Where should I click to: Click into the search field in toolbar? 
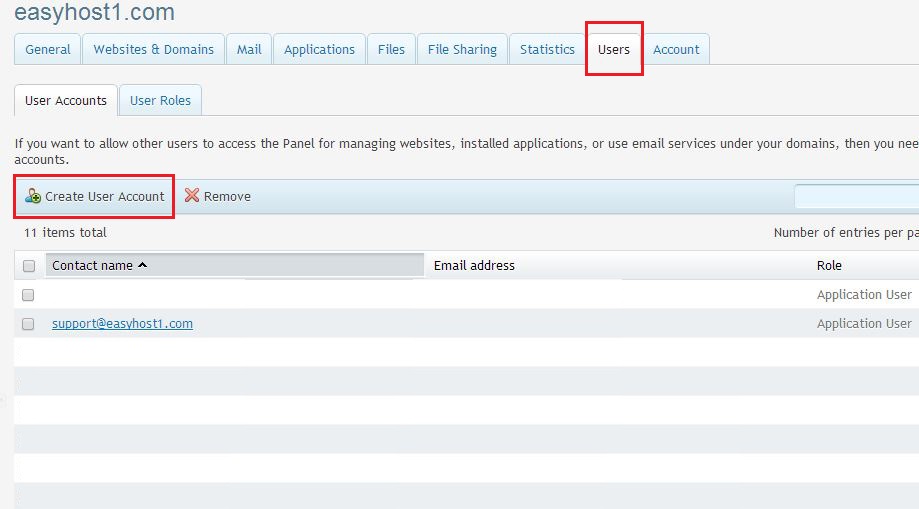coord(856,196)
